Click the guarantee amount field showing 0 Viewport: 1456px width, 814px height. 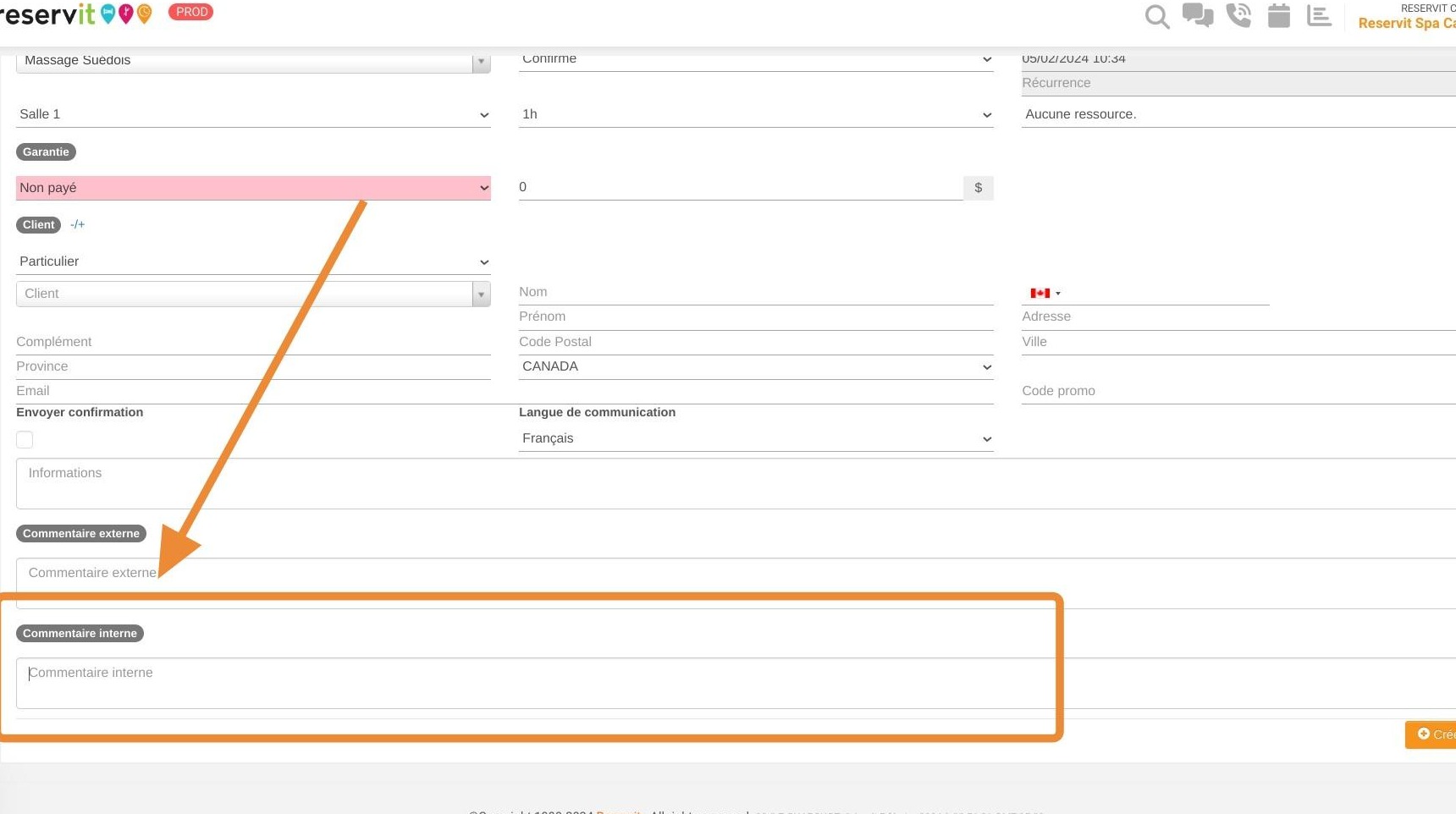(x=741, y=187)
